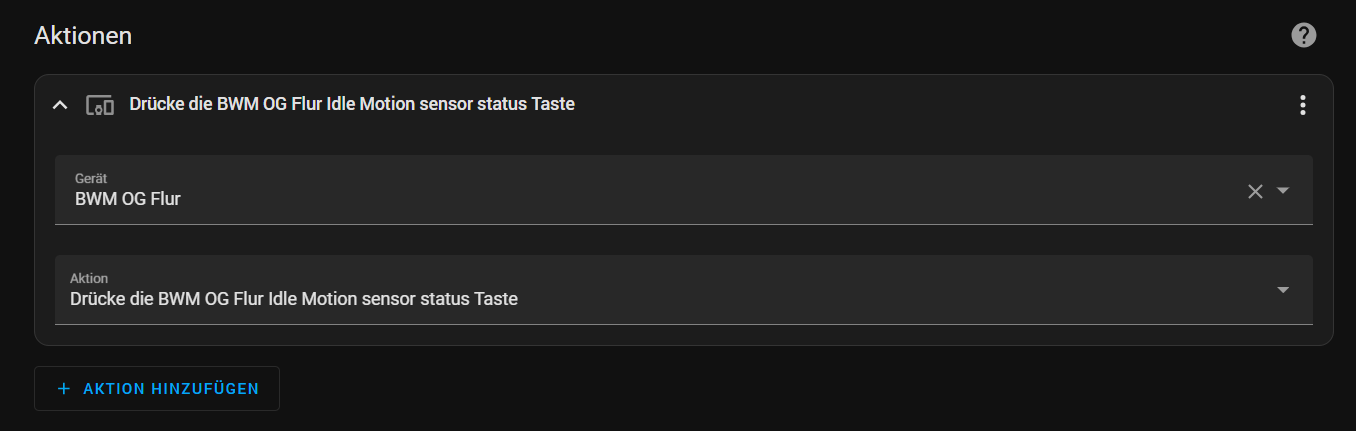Clear the Gerät field with X icon

click(x=1255, y=191)
